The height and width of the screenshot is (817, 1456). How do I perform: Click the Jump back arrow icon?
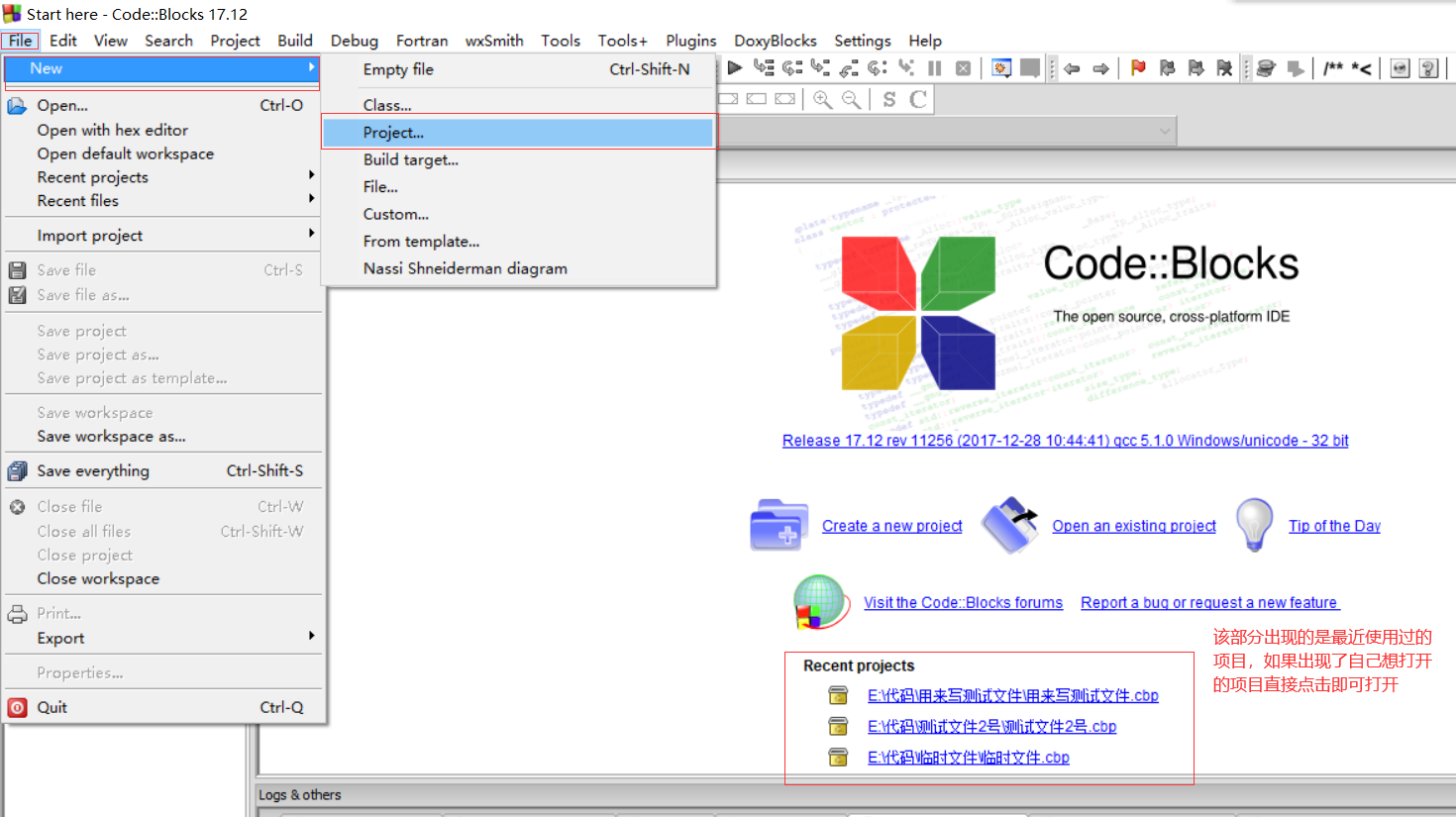1072,68
